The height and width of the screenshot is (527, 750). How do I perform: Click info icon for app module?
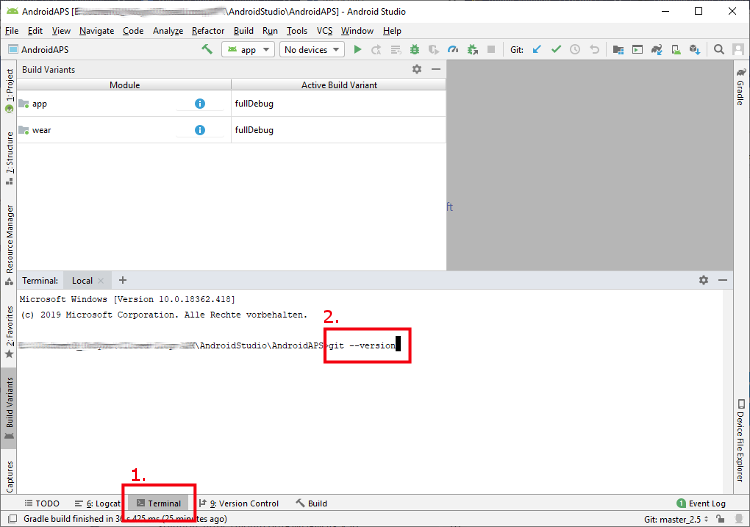(200, 104)
